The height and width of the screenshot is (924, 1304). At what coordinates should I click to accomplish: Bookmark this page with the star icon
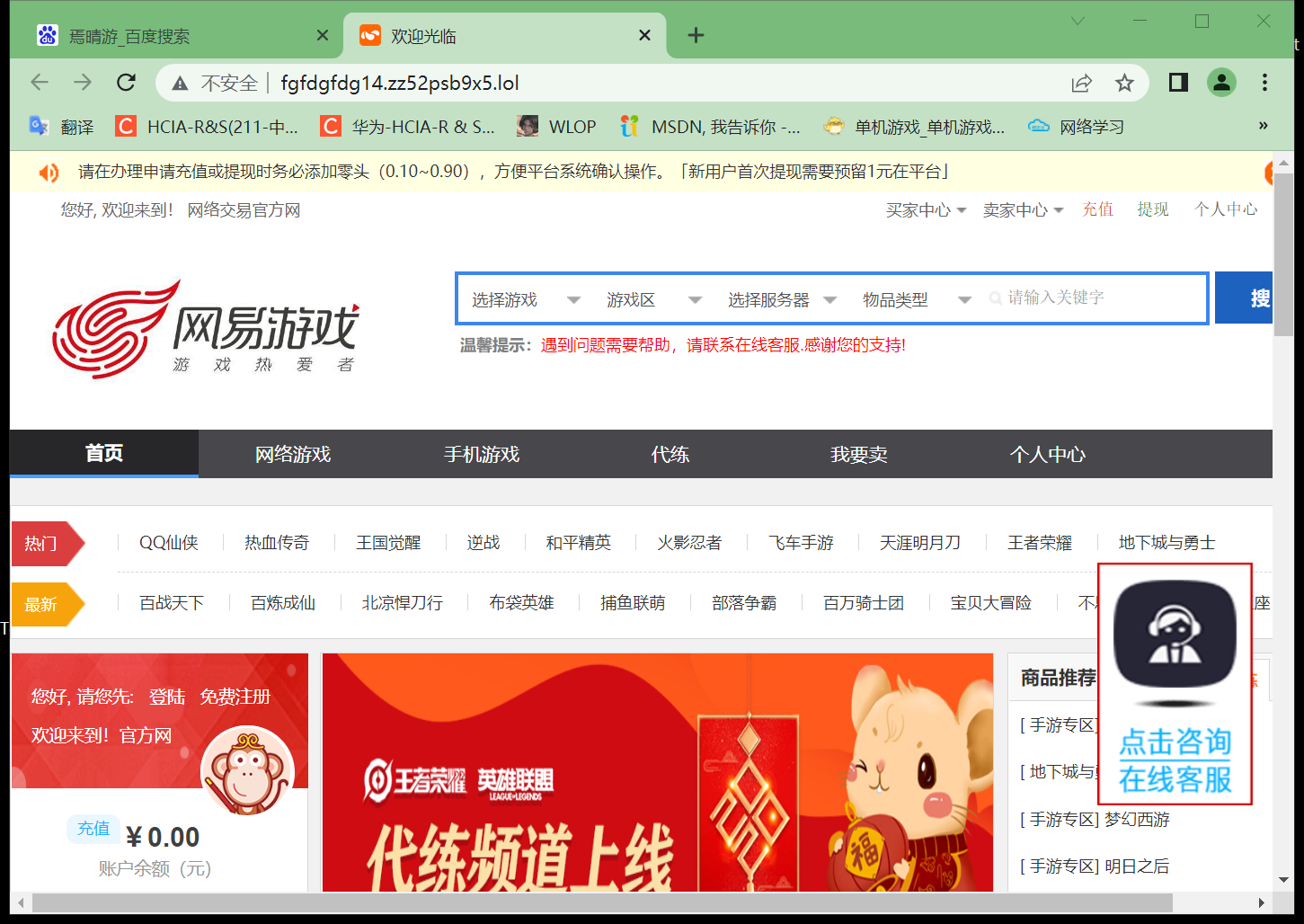point(1124,83)
